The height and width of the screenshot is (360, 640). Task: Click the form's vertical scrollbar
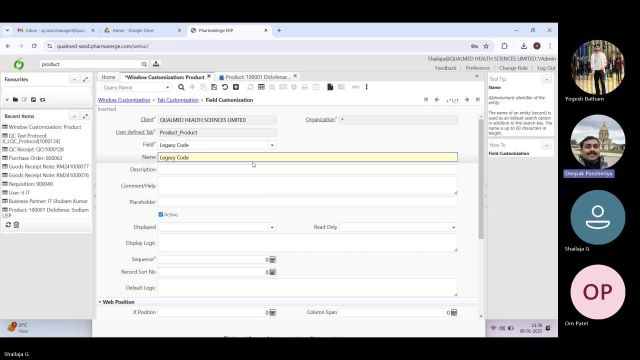481,178
